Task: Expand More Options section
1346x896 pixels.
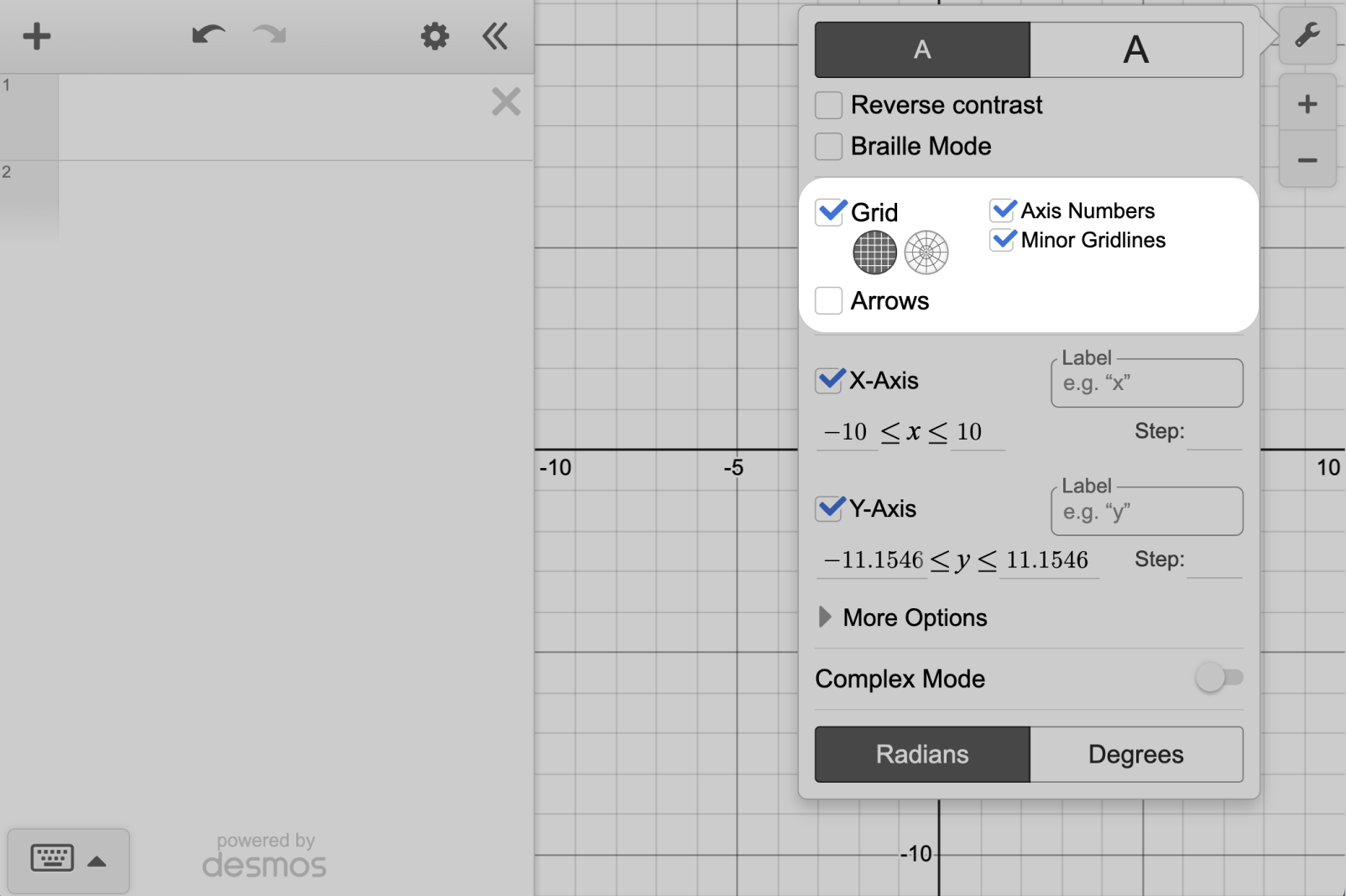Action: [902, 617]
